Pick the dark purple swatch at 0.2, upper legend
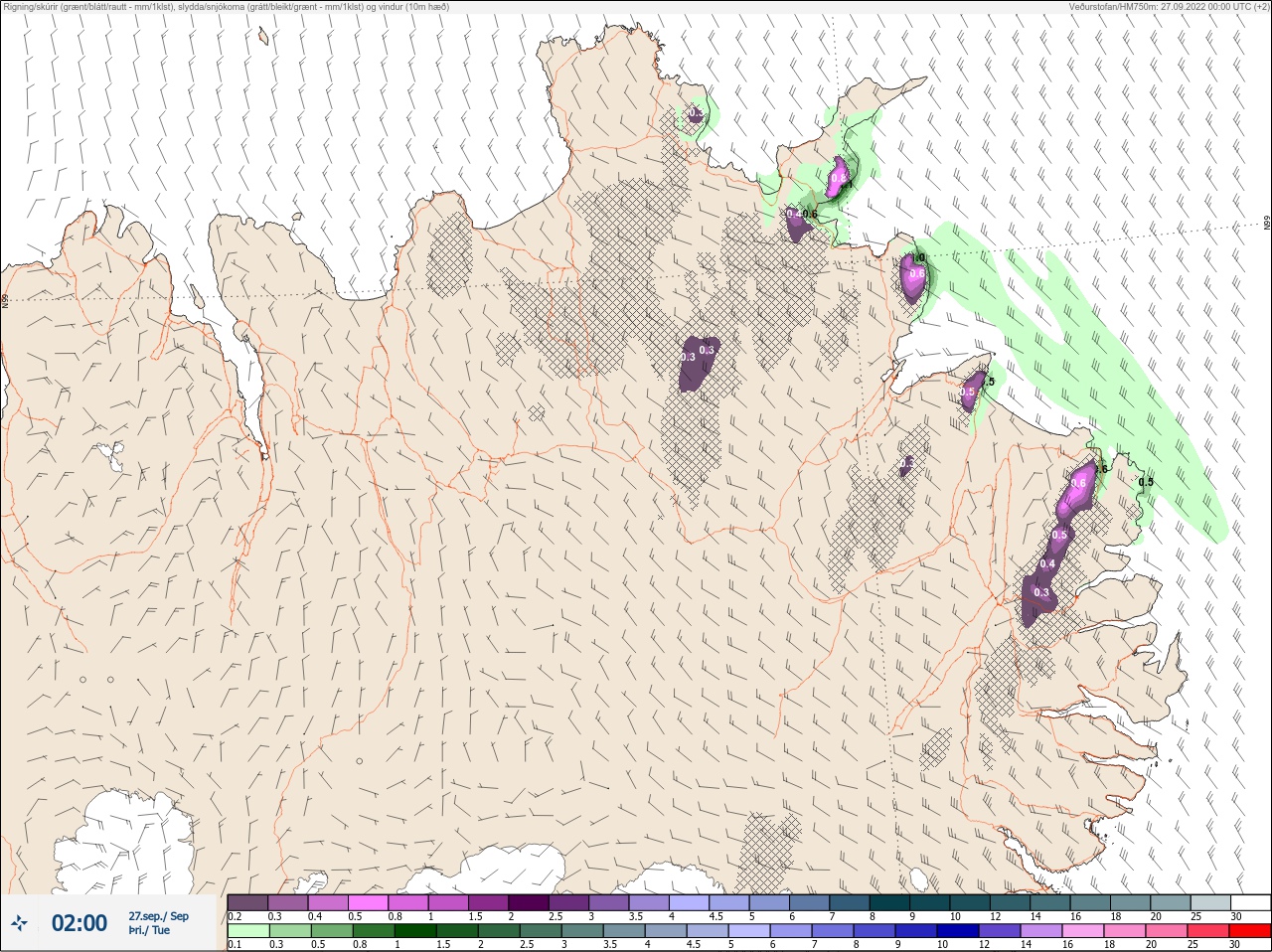Image resolution: width=1272 pixels, height=952 pixels. coord(247,902)
